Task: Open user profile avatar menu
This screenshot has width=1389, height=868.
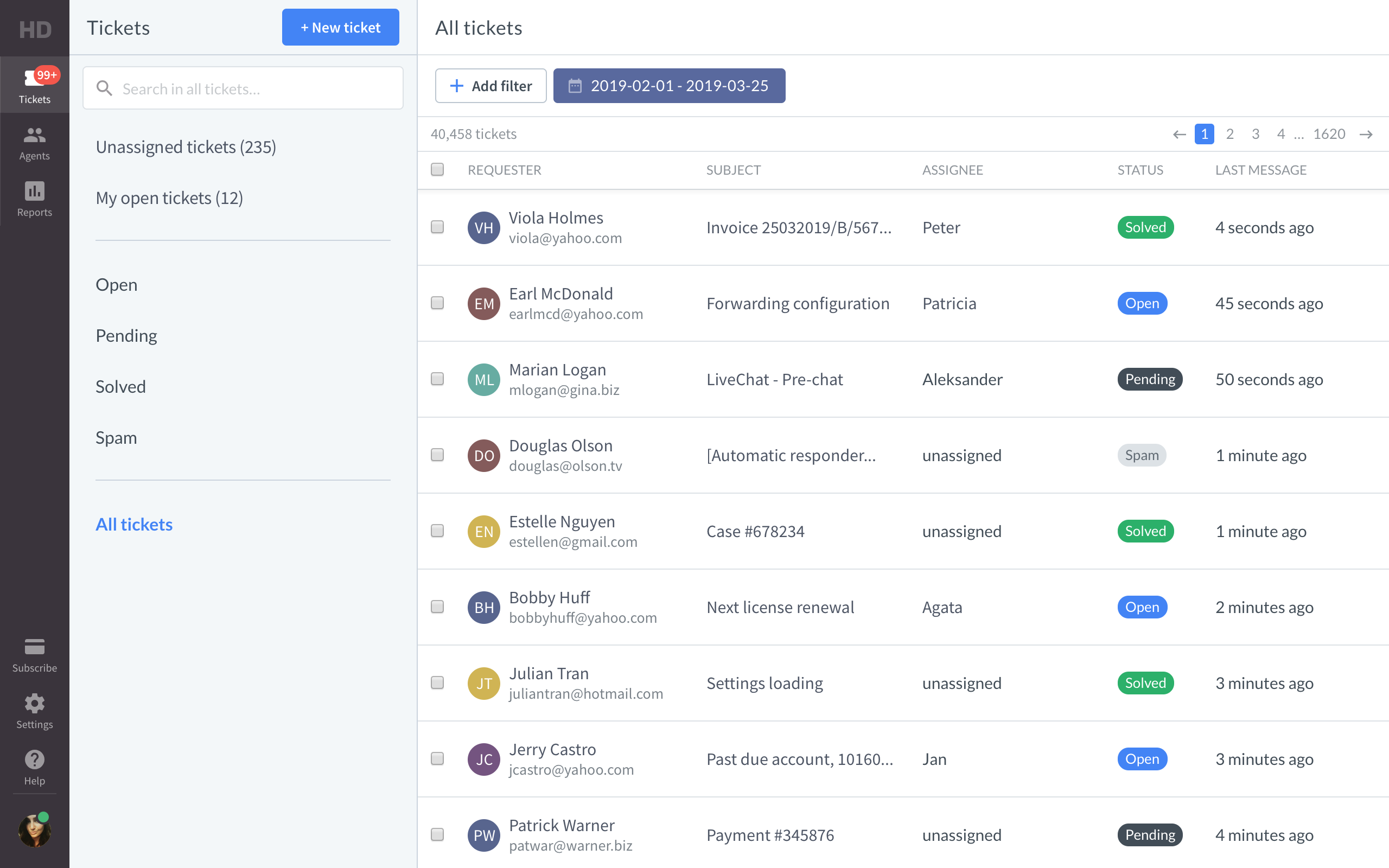Action: click(x=34, y=831)
